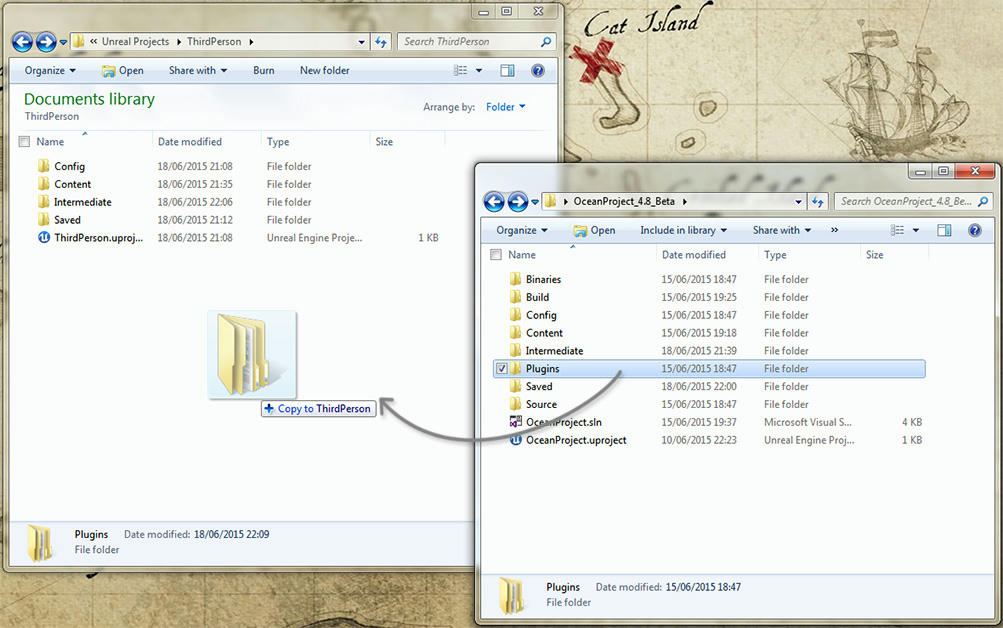
Task: Open the Arrange by Folder dropdown
Action: pyautogui.click(x=505, y=107)
